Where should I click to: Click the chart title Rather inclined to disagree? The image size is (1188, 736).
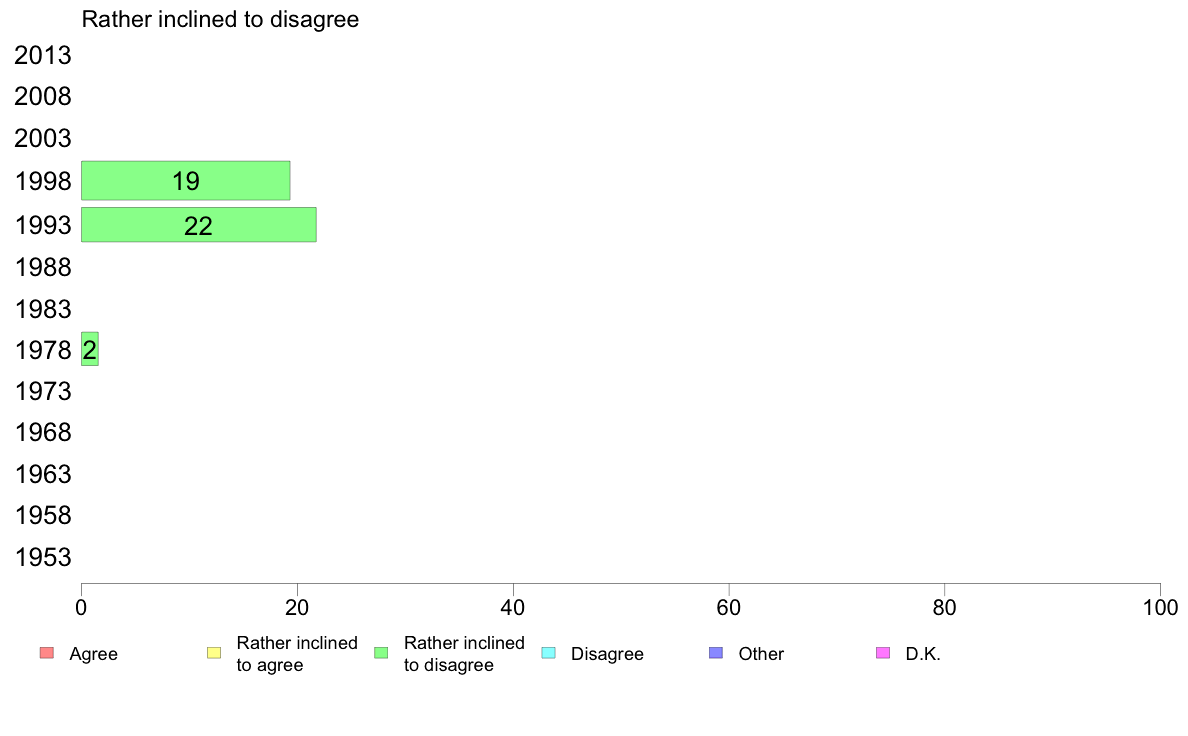click(x=220, y=20)
